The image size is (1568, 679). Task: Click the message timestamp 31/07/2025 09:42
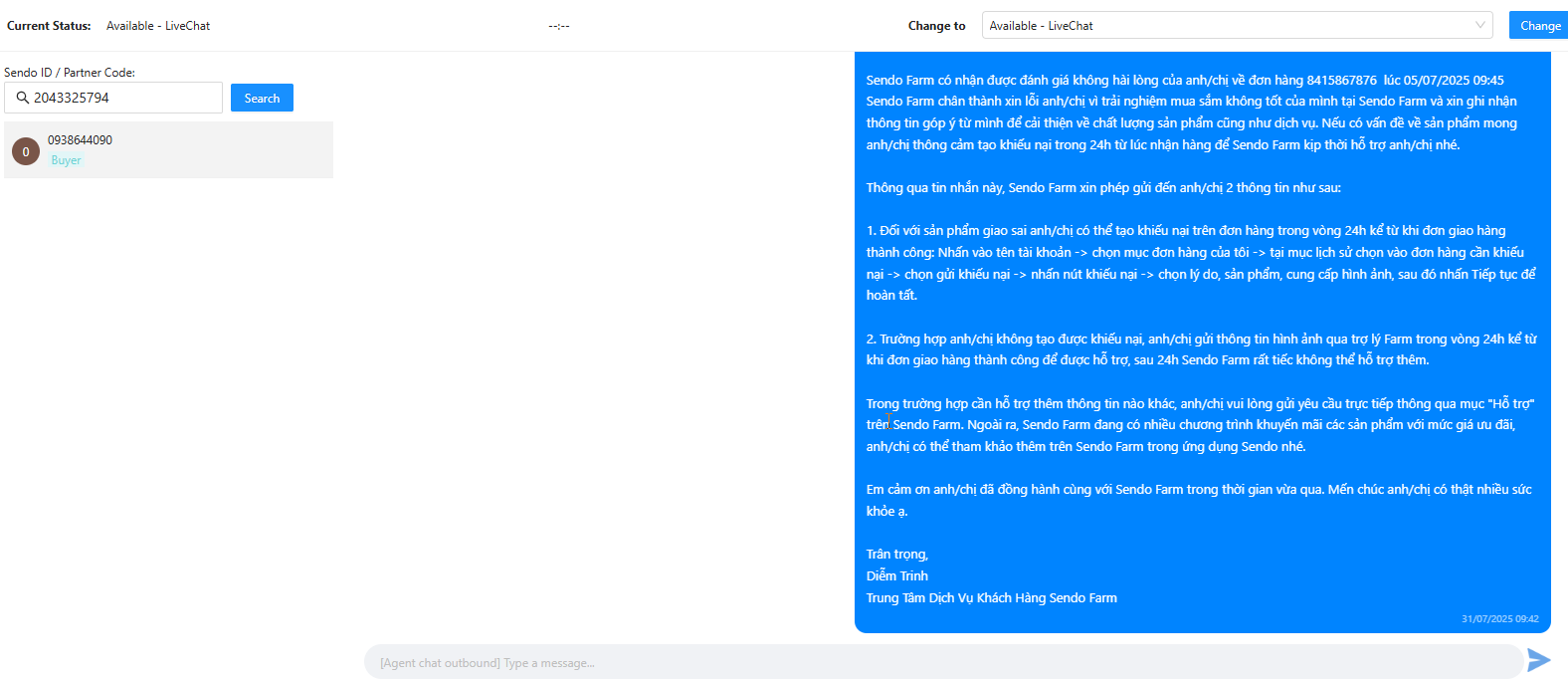(x=1499, y=619)
